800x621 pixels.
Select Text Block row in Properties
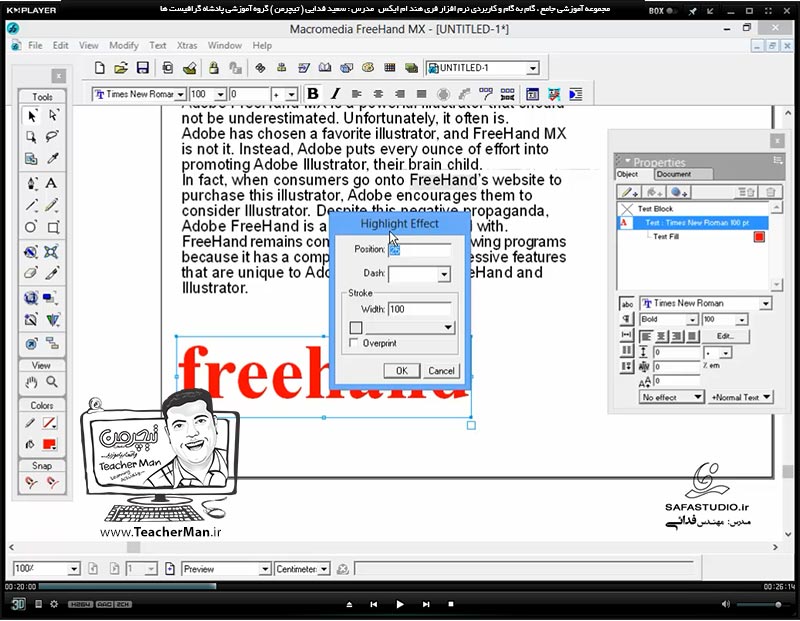coord(692,209)
